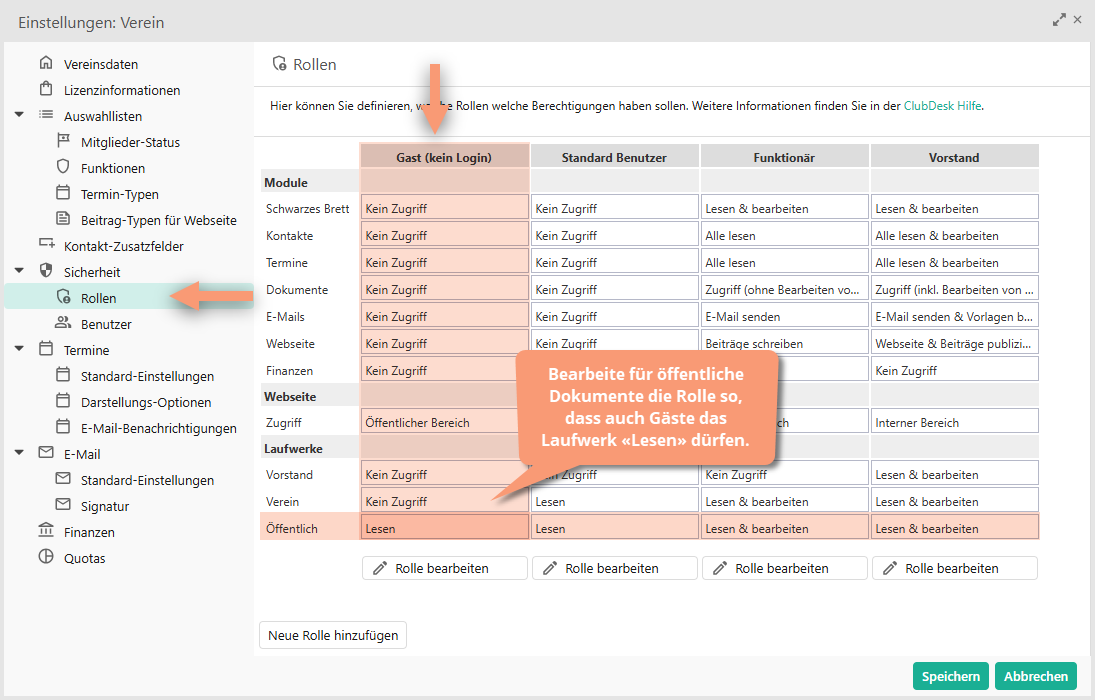Click the Lizenzinformationen clipboard icon
This screenshot has width=1095, height=700.
[x=46, y=89]
